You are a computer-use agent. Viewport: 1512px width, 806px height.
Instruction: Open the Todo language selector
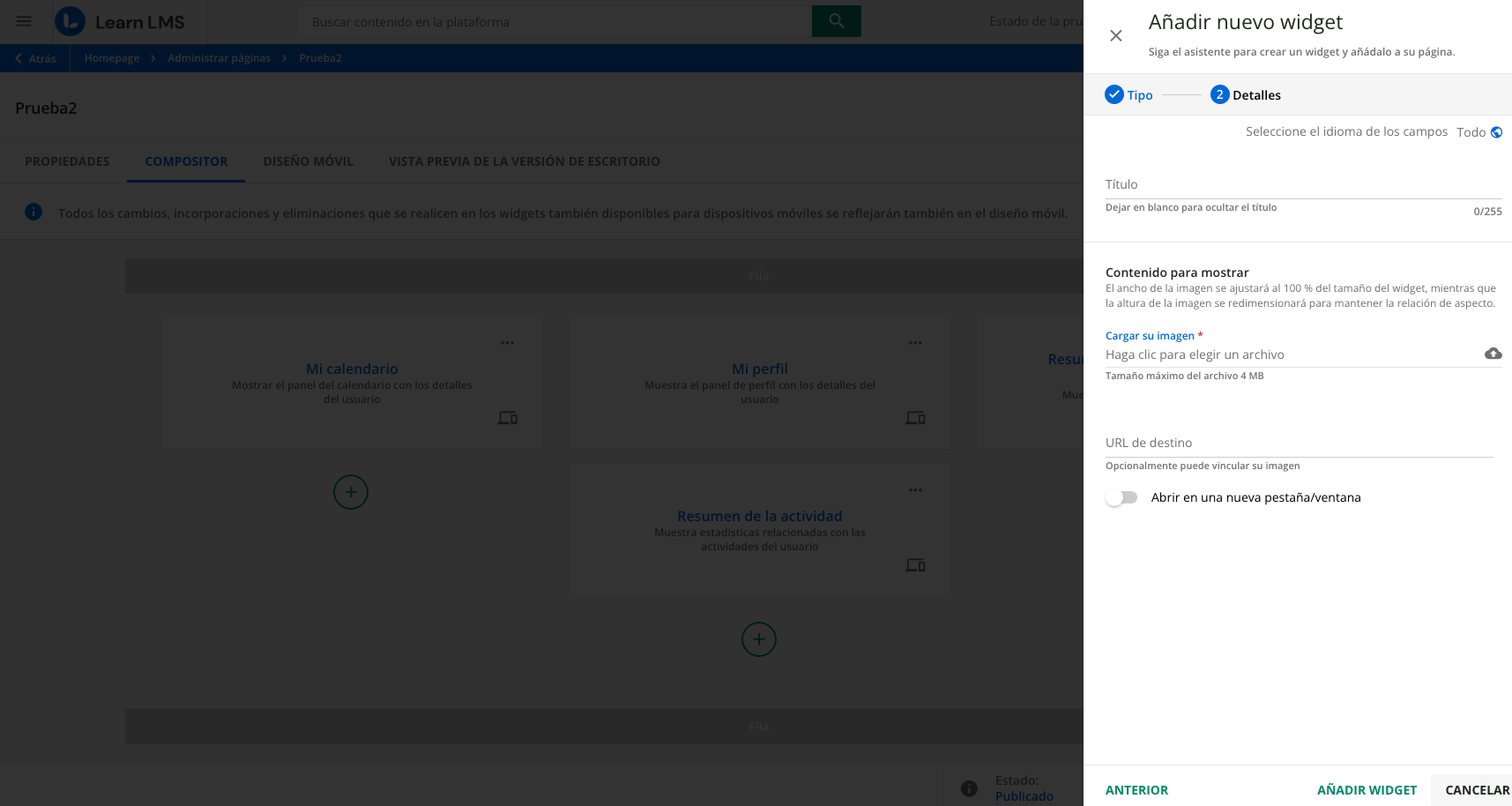click(1471, 132)
